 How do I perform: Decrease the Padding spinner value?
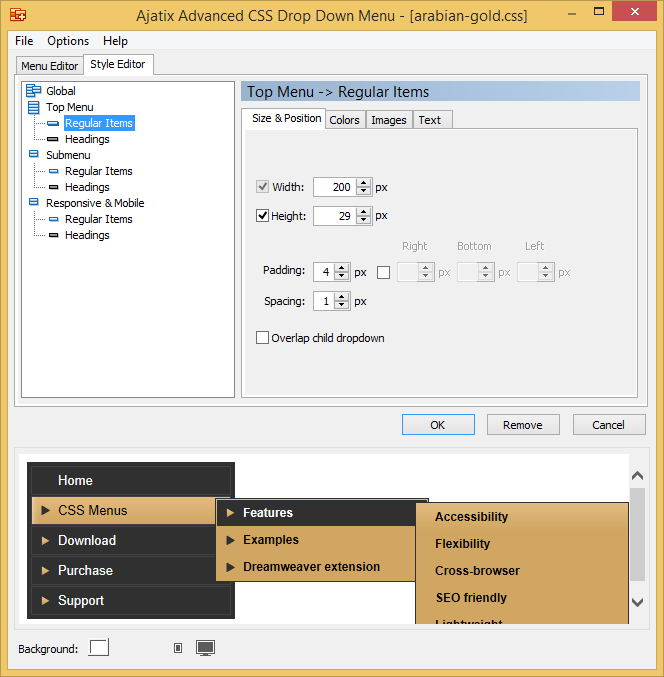point(342,276)
